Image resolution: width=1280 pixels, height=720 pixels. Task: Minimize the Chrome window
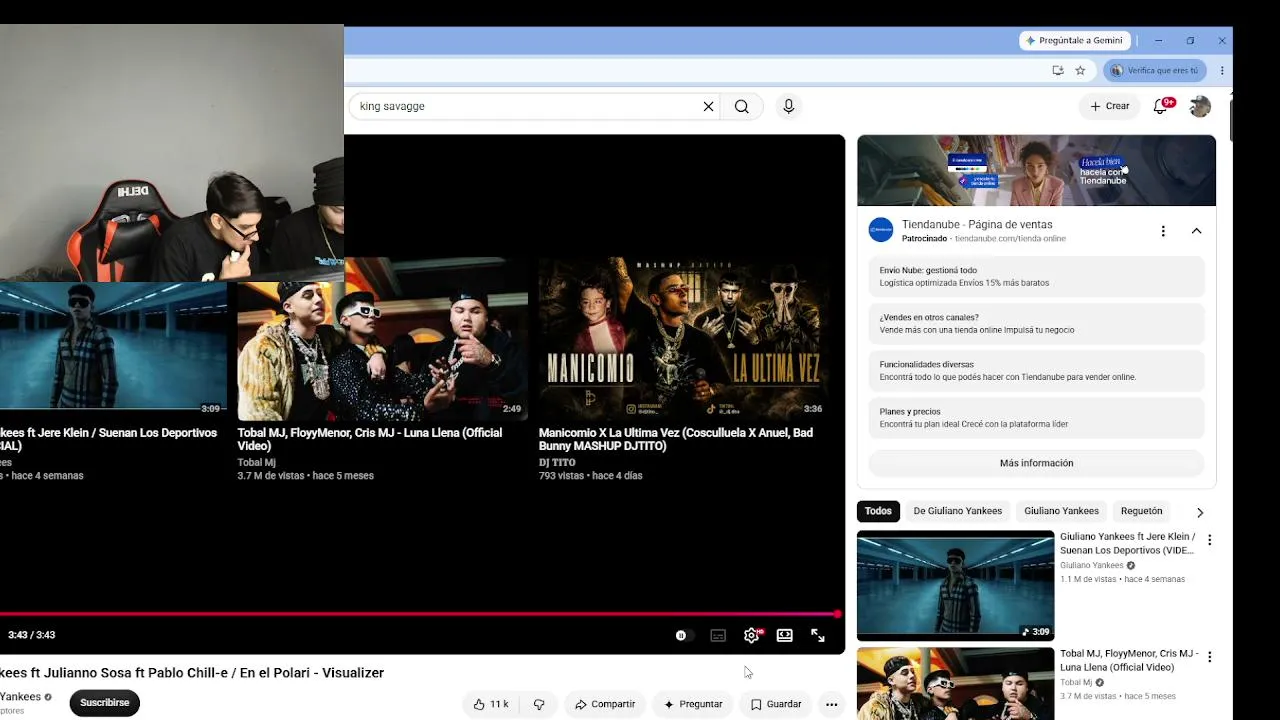click(x=1158, y=41)
